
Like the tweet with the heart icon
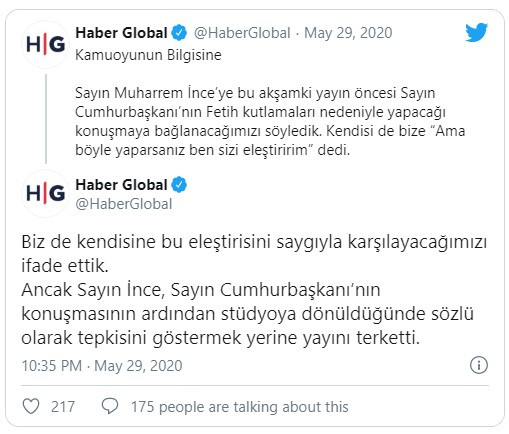click(x=31, y=406)
